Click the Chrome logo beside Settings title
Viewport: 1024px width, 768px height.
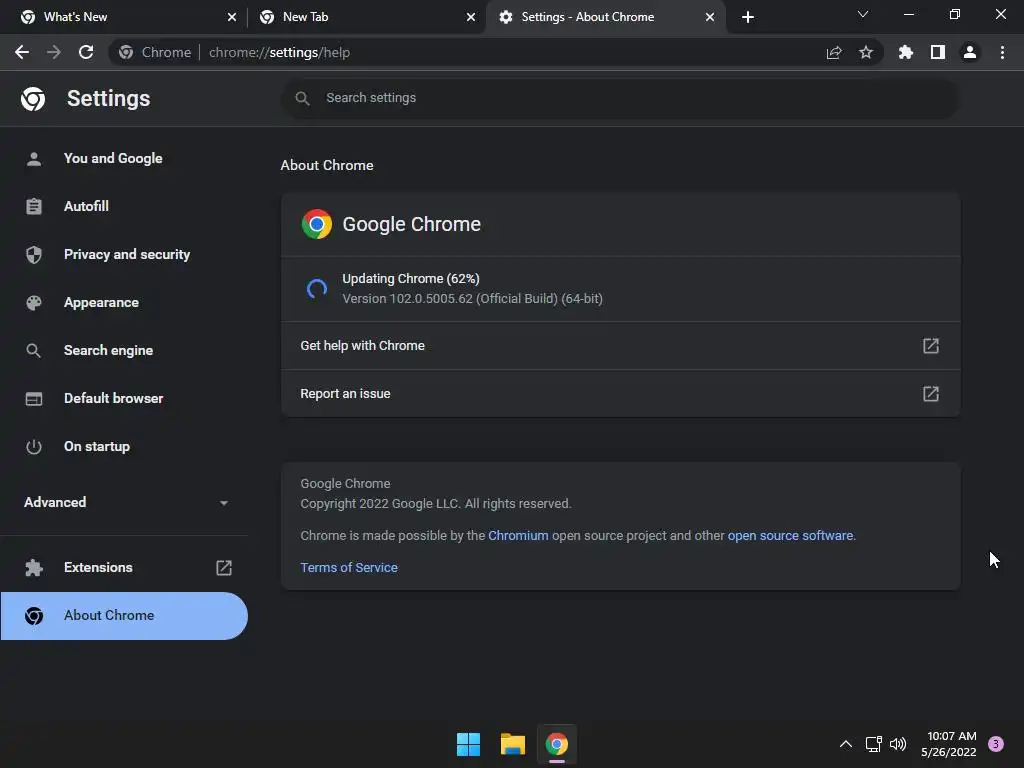point(33,99)
